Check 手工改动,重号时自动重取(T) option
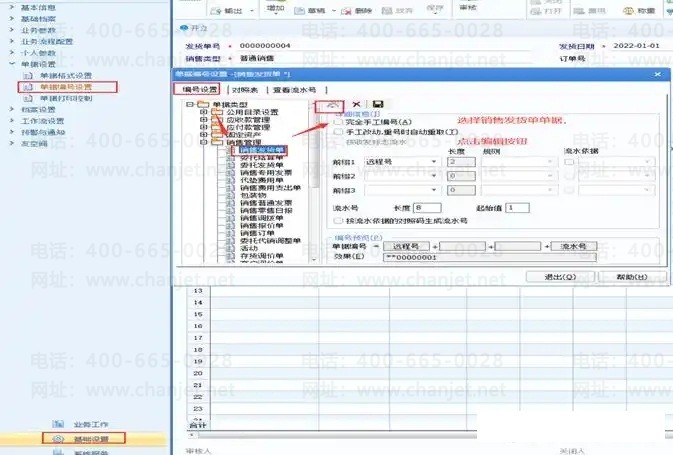Viewport: 673px width, 455px height. [x=338, y=132]
